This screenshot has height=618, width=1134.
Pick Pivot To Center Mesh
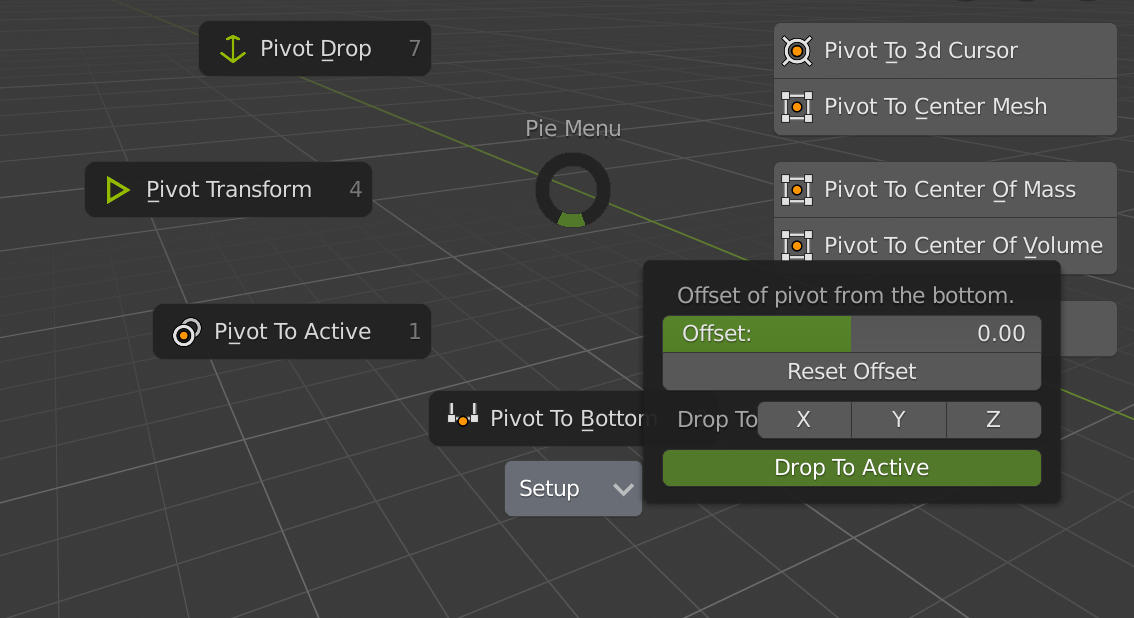(x=945, y=107)
